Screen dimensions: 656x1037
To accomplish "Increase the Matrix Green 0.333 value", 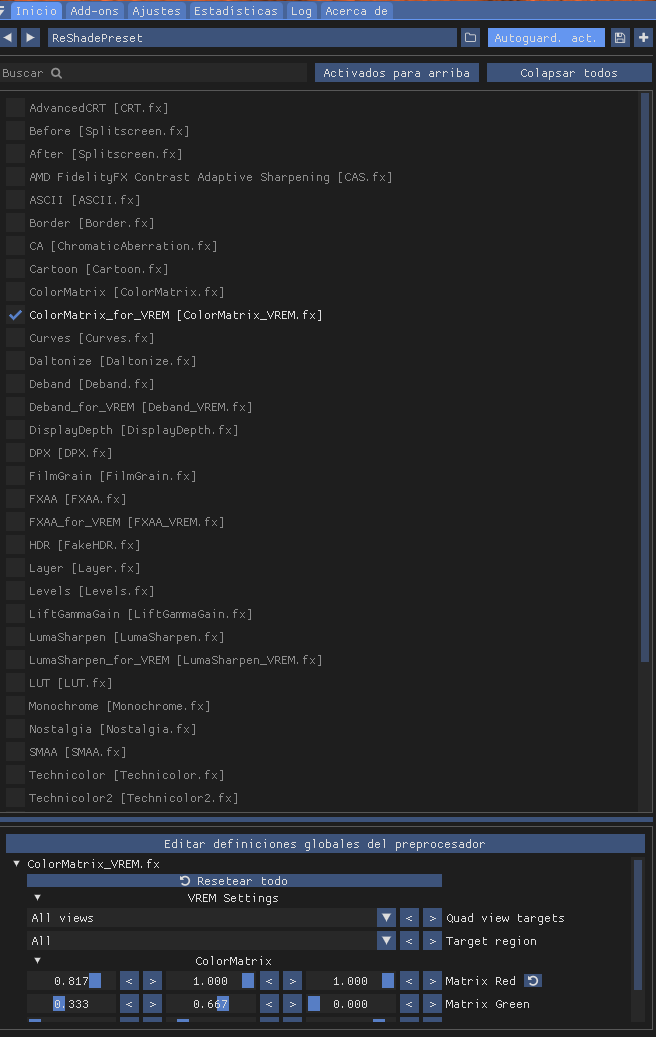I will 152,1004.
